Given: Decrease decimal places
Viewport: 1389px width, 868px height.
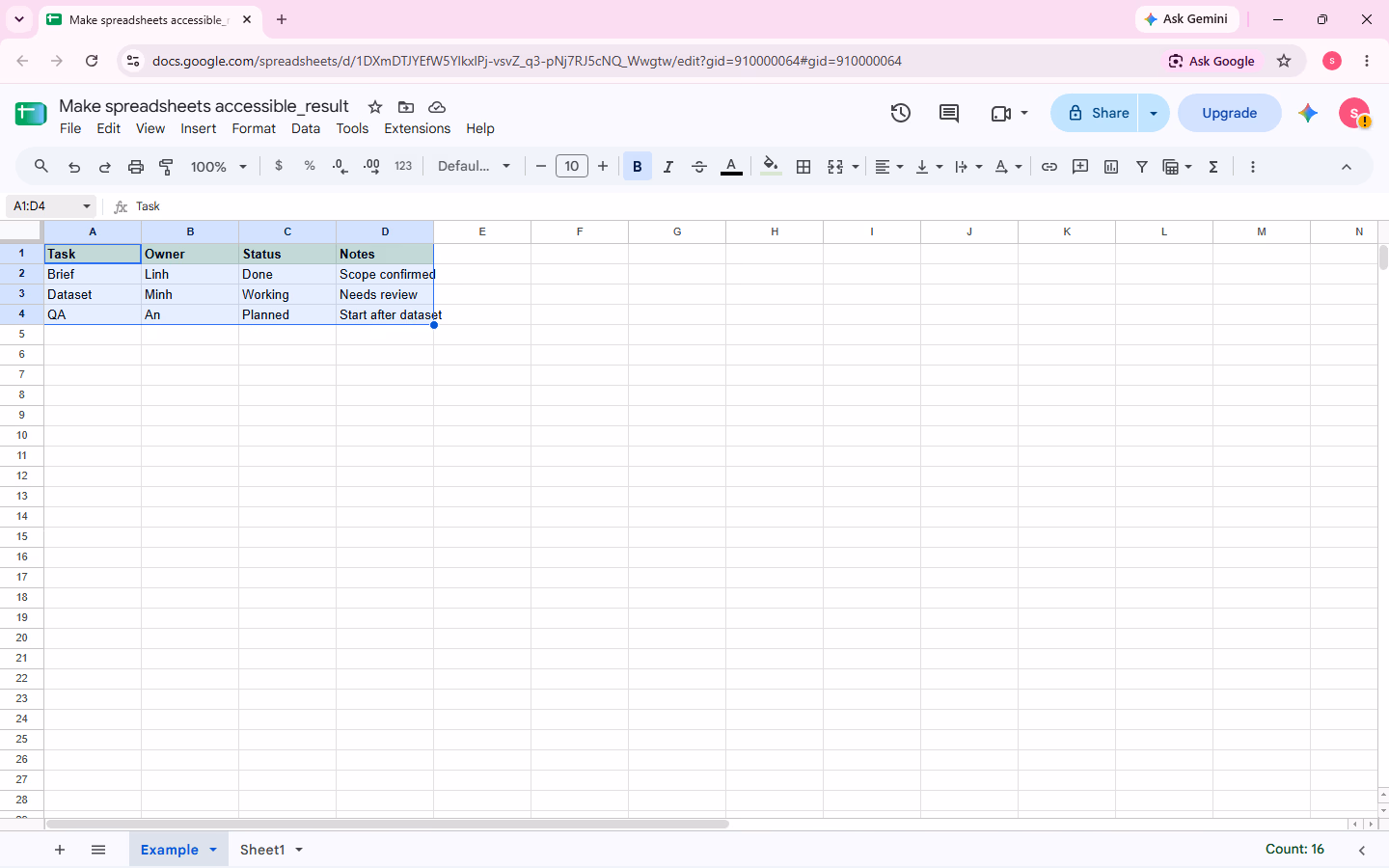Looking at the screenshot, I should (340, 167).
